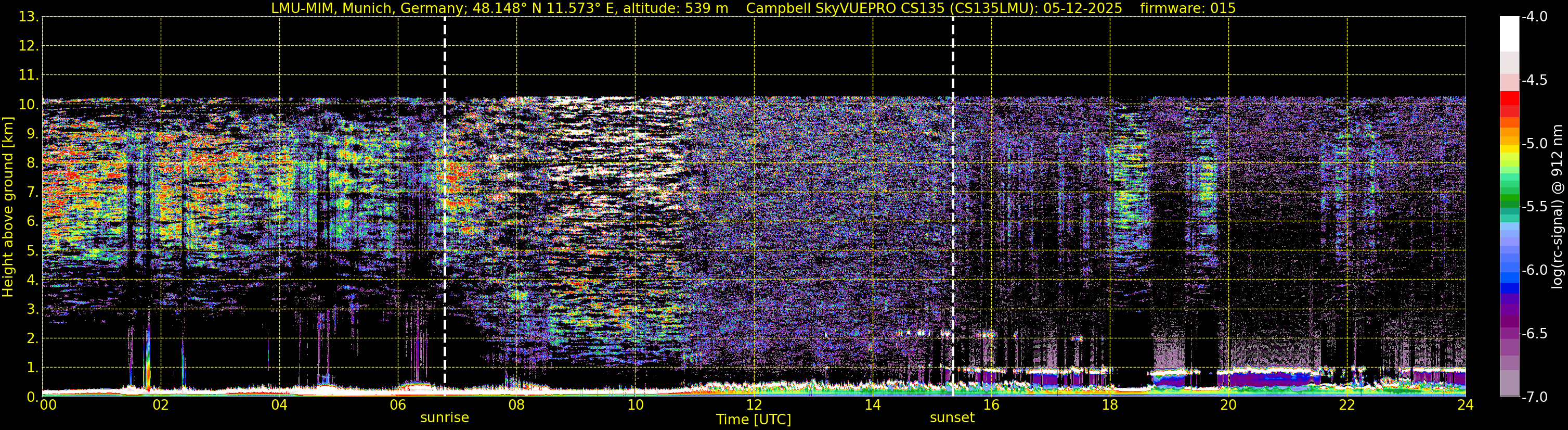Click the time axis tick '08'
The height and width of the screenshot is (430, 1568).
coord(517,405)
